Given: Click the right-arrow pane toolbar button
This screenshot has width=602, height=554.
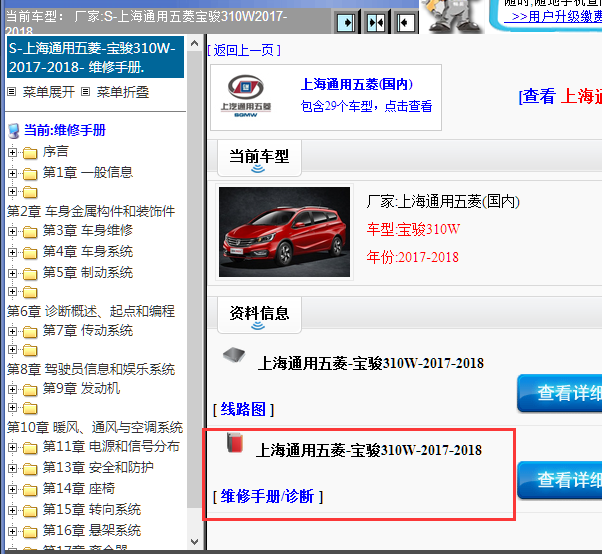Looking at the screenshot, I should [x=346, y=22].
